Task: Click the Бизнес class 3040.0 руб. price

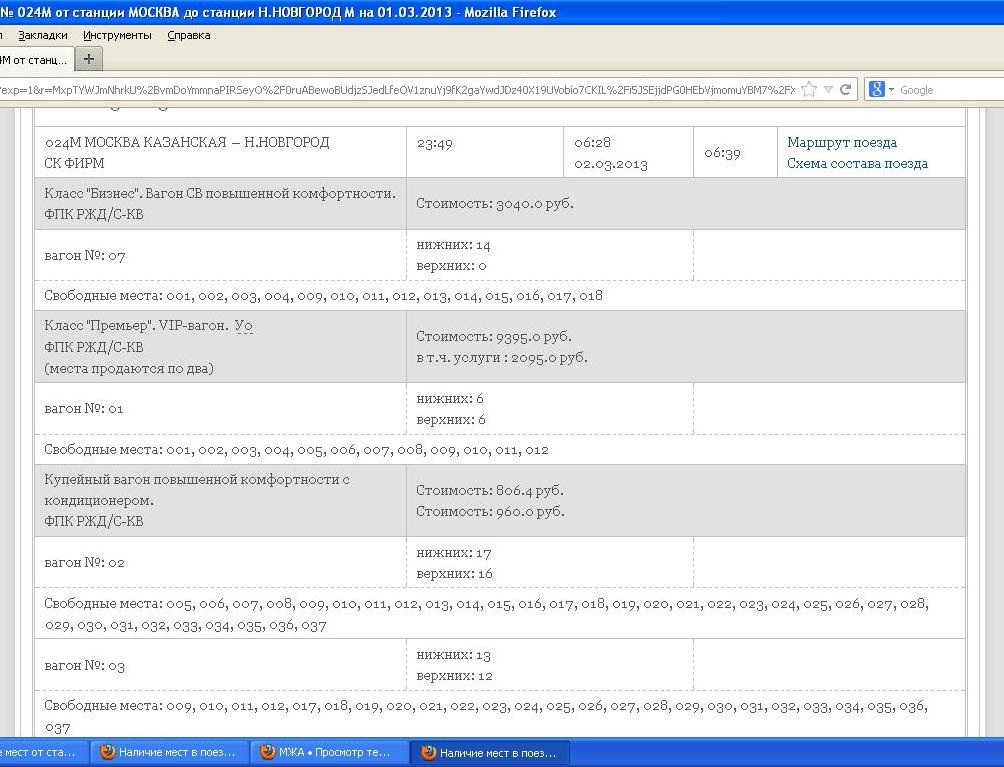Action: click(x=495, y=204)
